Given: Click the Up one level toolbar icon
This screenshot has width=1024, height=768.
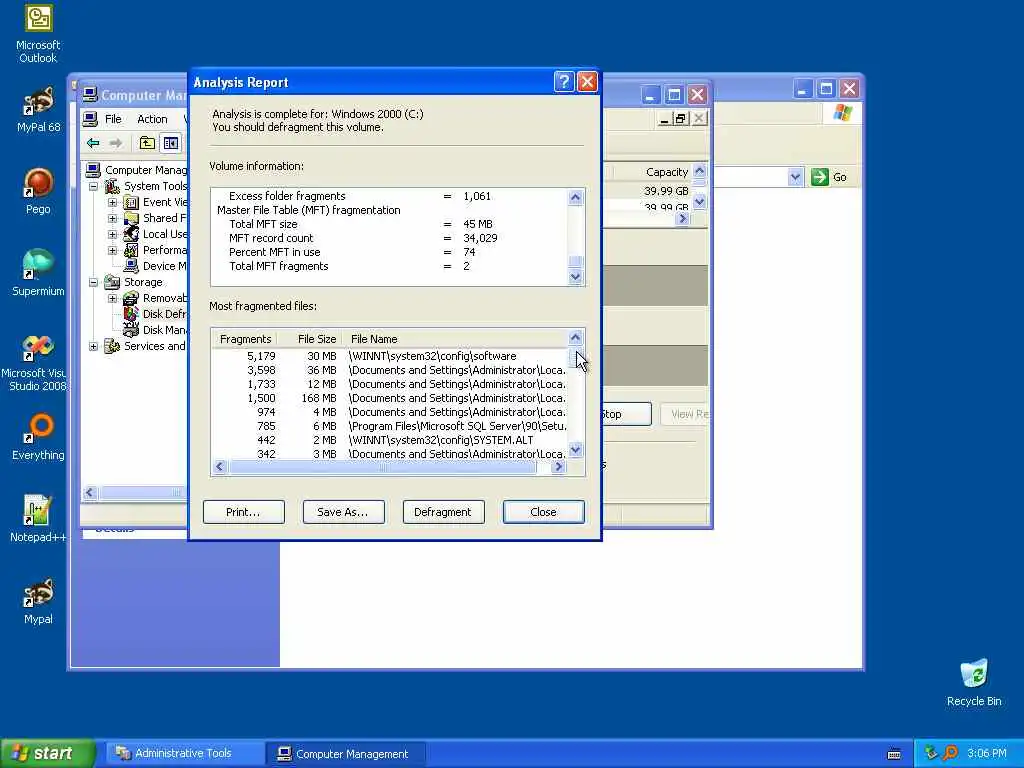Looking at the screenshot, I should pyautogui.click(x=148, y=143).
